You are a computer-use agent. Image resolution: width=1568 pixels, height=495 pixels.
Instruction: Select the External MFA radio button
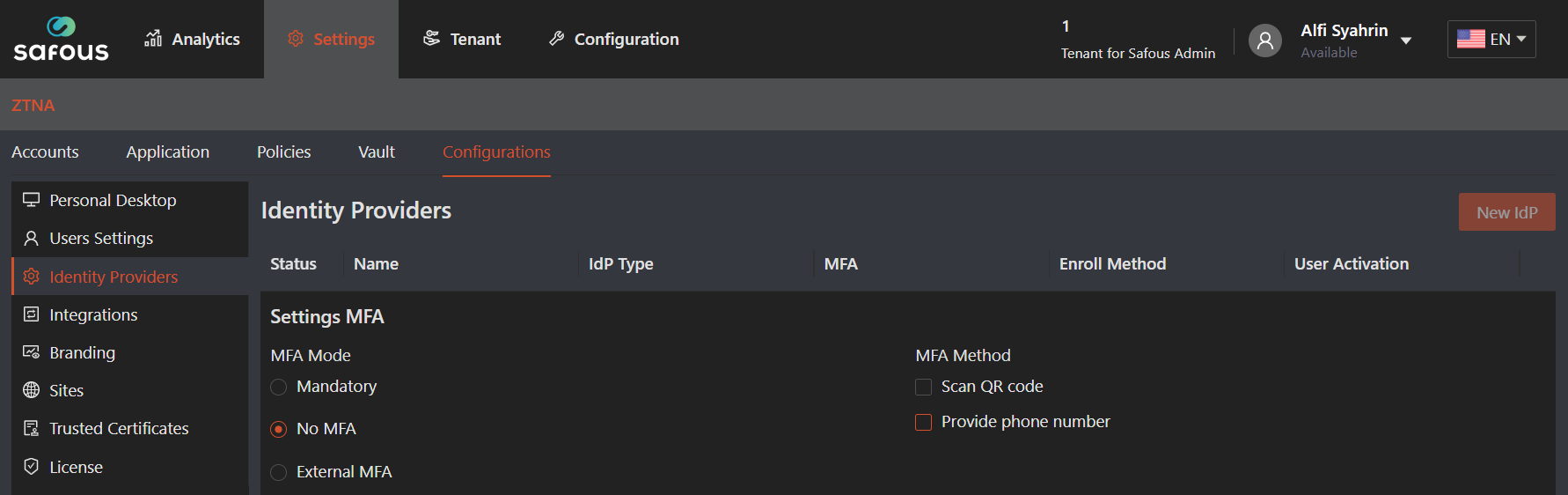[x=279, y=472]
